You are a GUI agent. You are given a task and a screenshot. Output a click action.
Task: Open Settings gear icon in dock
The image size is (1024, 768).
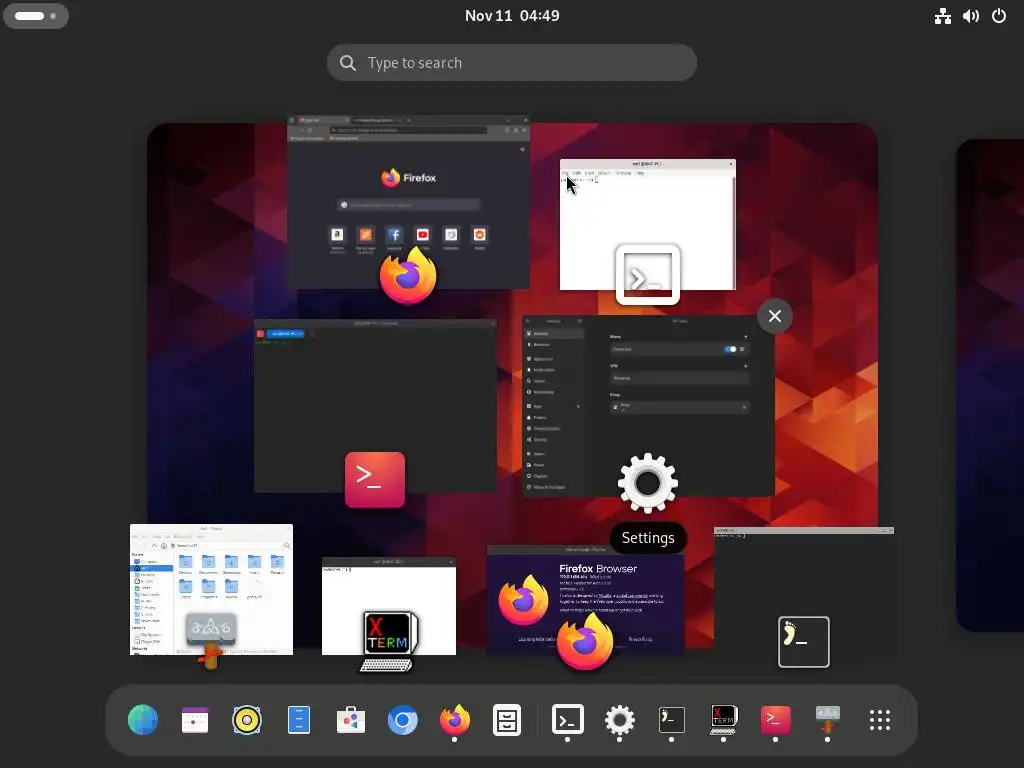point(620,720)
